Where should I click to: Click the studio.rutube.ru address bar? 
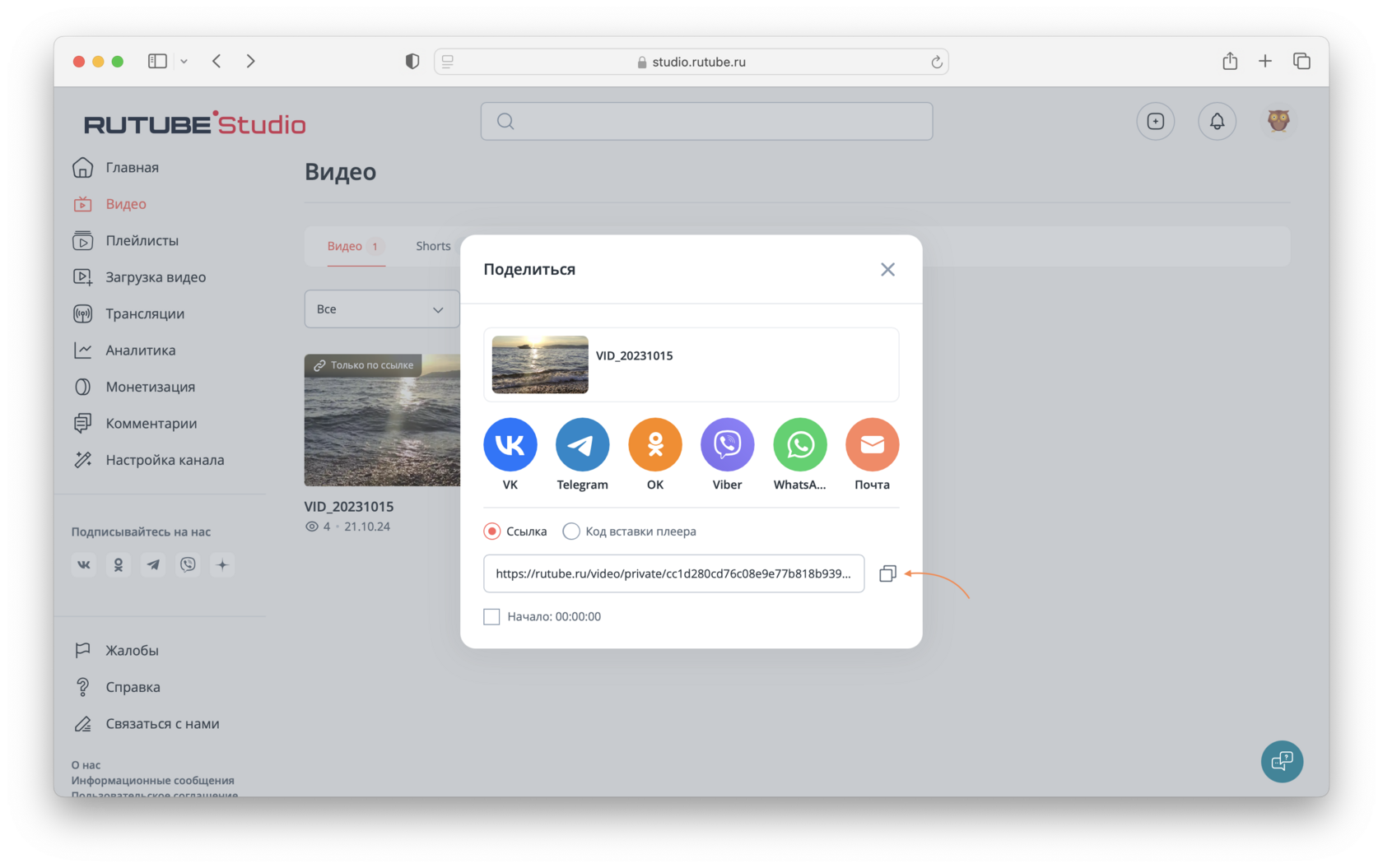click(691, 62)
